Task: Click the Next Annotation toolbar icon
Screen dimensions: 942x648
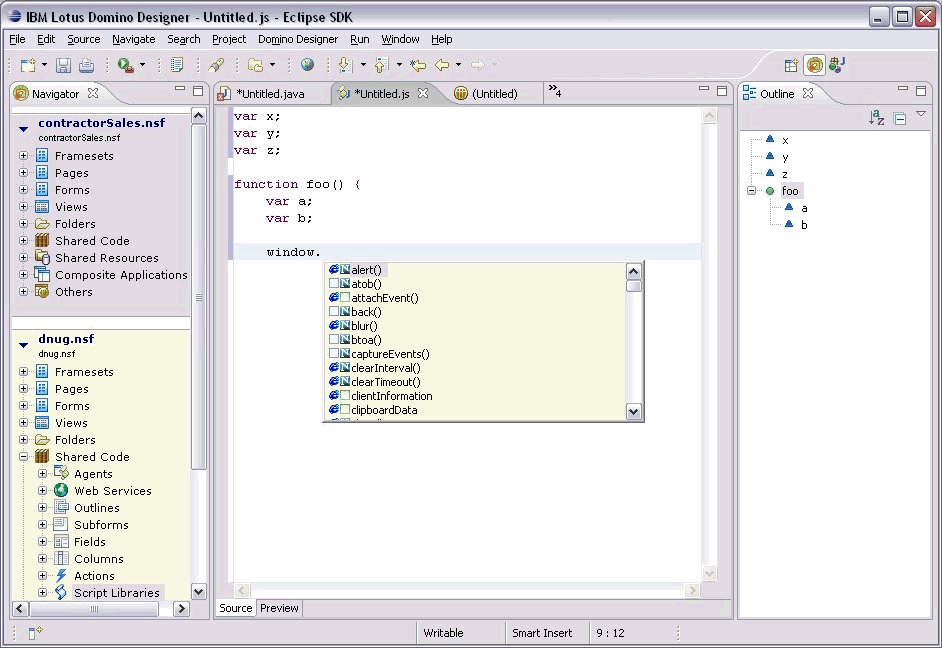Action: [345, 65]
